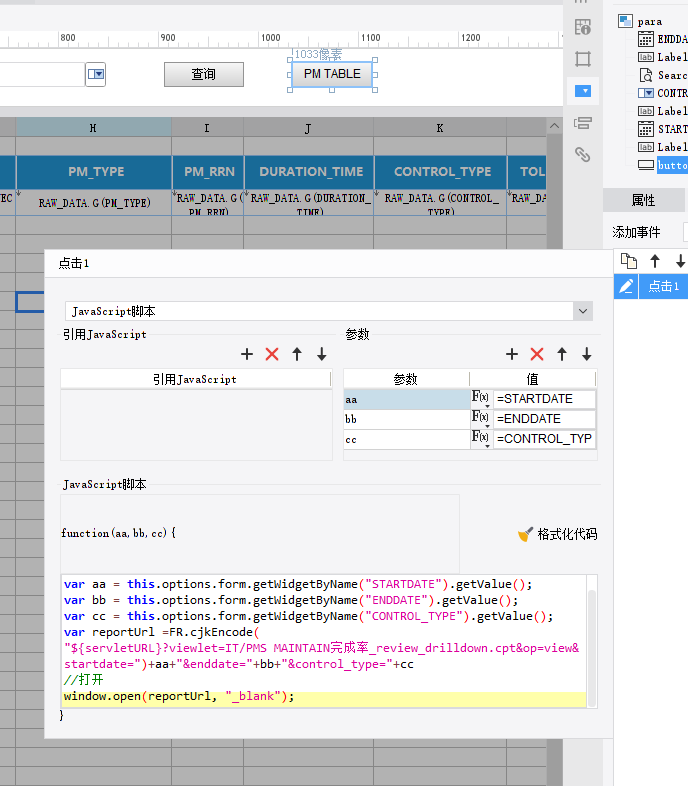Screen dimensions: 688x786
Task: Click 格式化代码 format code button
Action: coord(558,534)
